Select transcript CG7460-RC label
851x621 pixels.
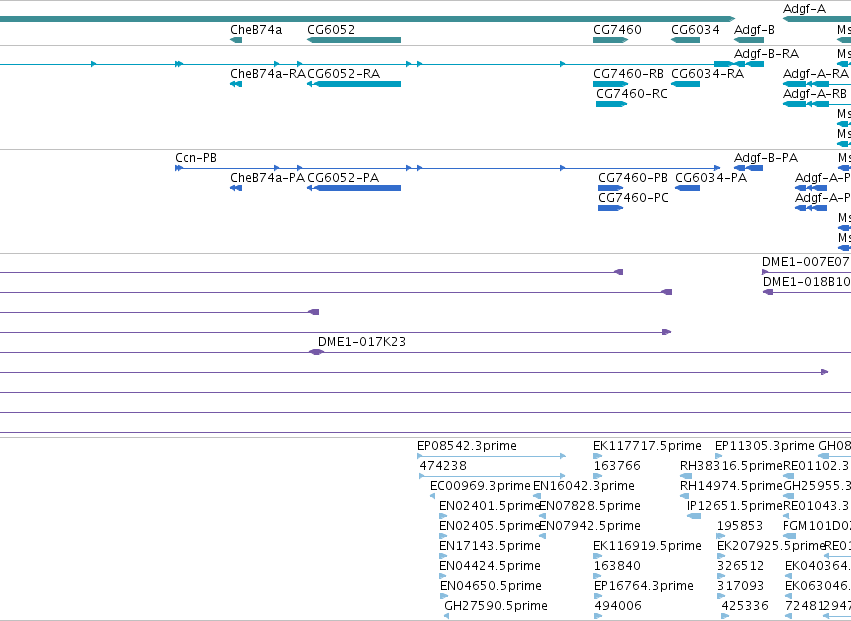pos(632,94)
